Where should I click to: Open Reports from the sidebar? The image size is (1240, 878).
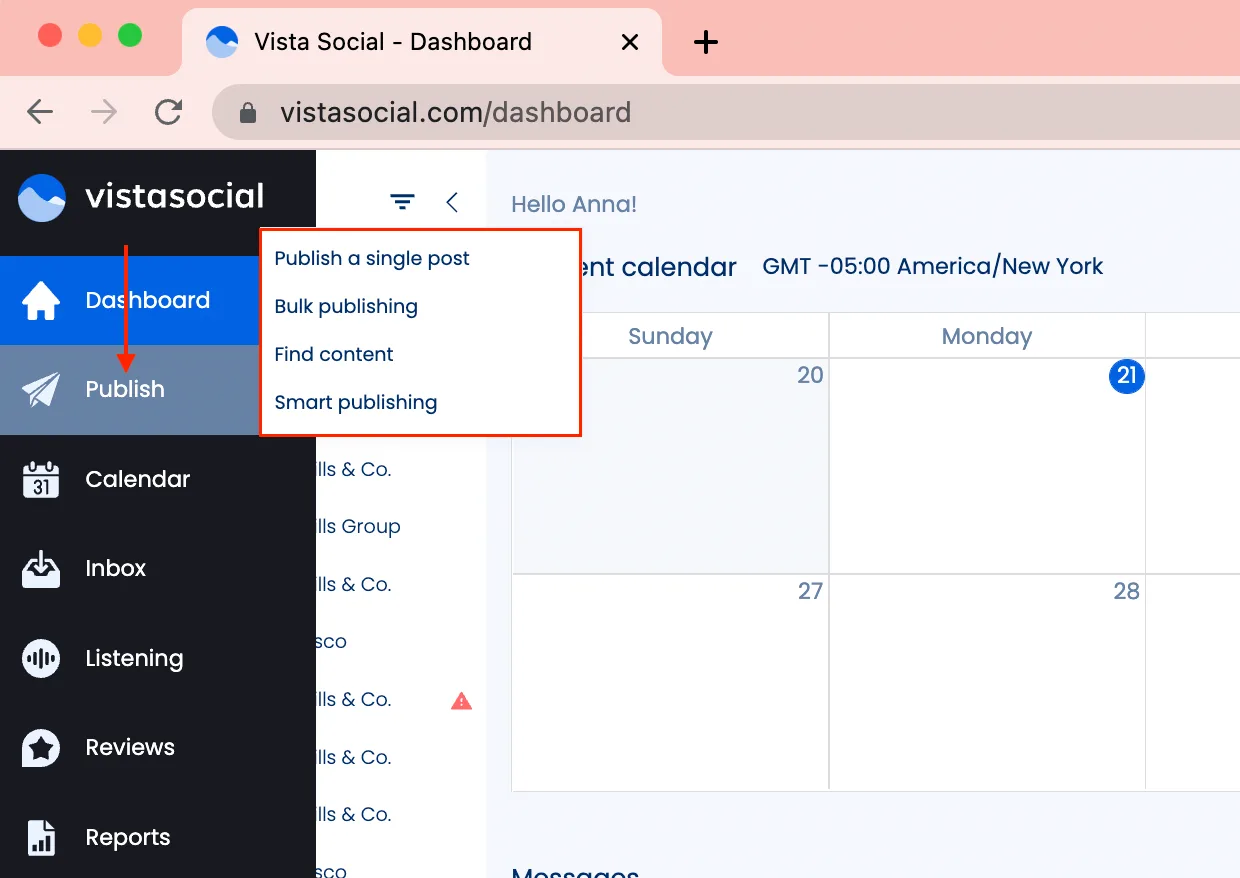(39, 837)
